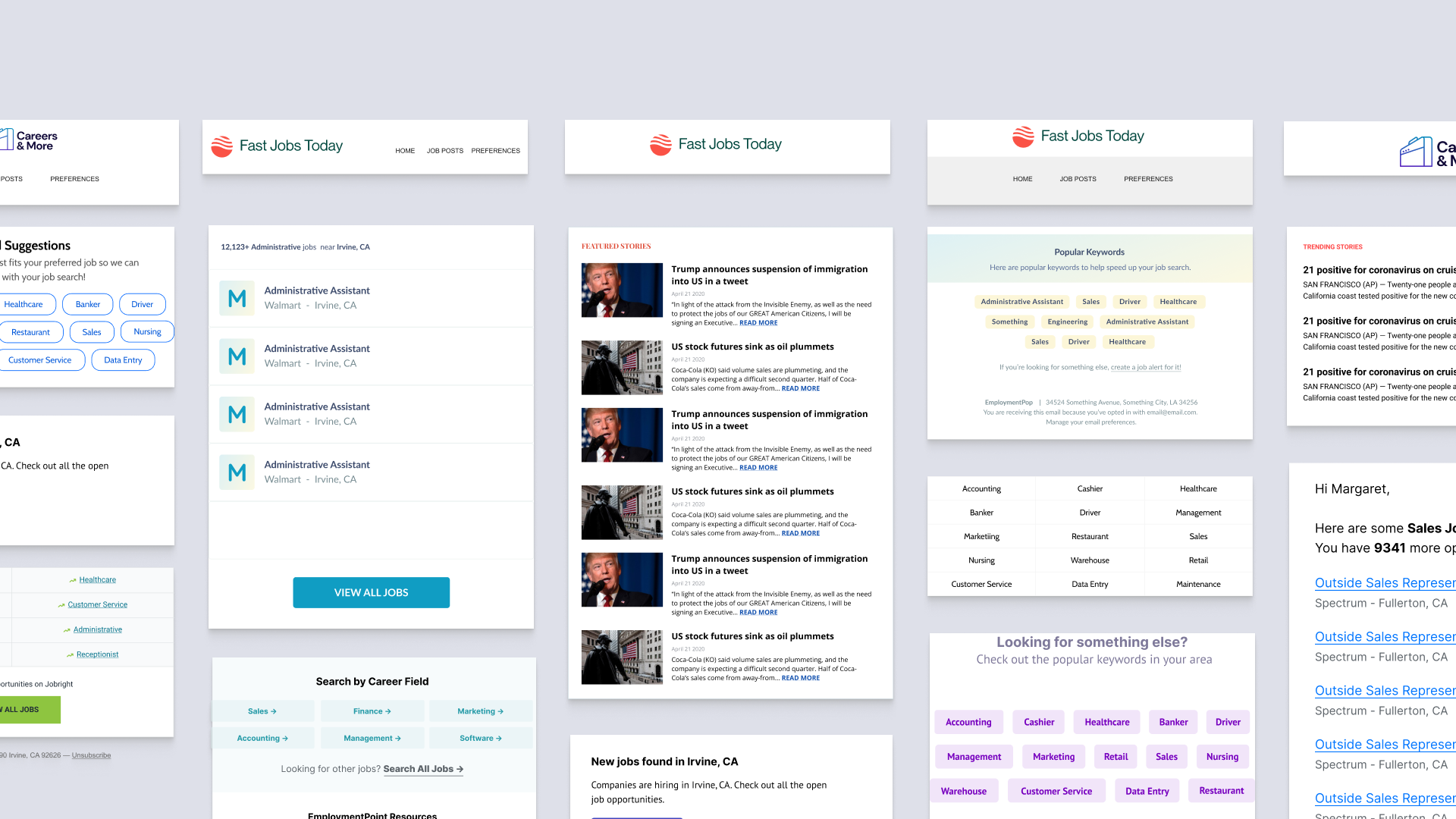Click VIEW ALL JOBS button
This screenshot has width=1456, height=819.
pos(371,592)
